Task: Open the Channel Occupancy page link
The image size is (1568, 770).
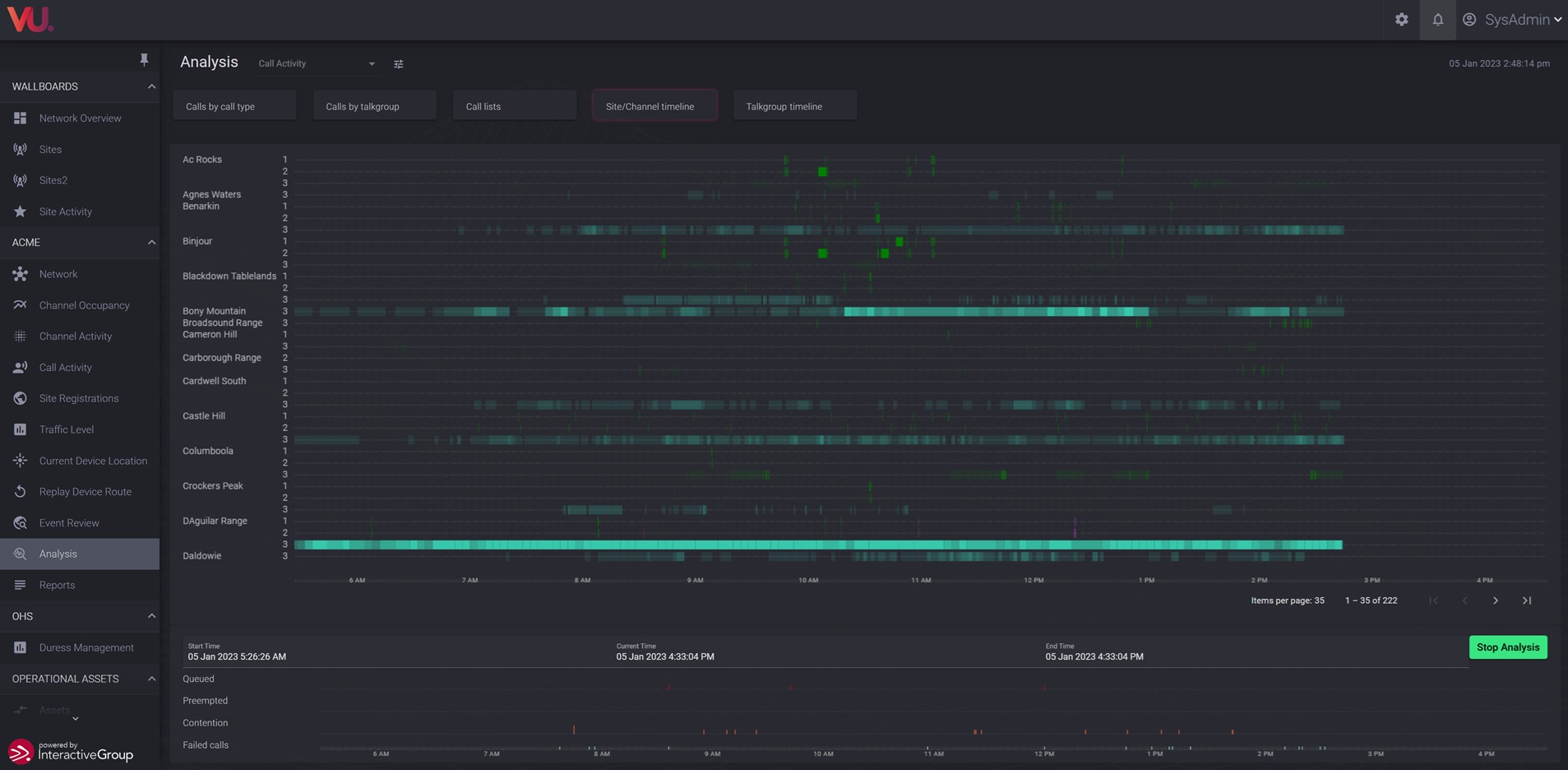Action: click(85, 305)
